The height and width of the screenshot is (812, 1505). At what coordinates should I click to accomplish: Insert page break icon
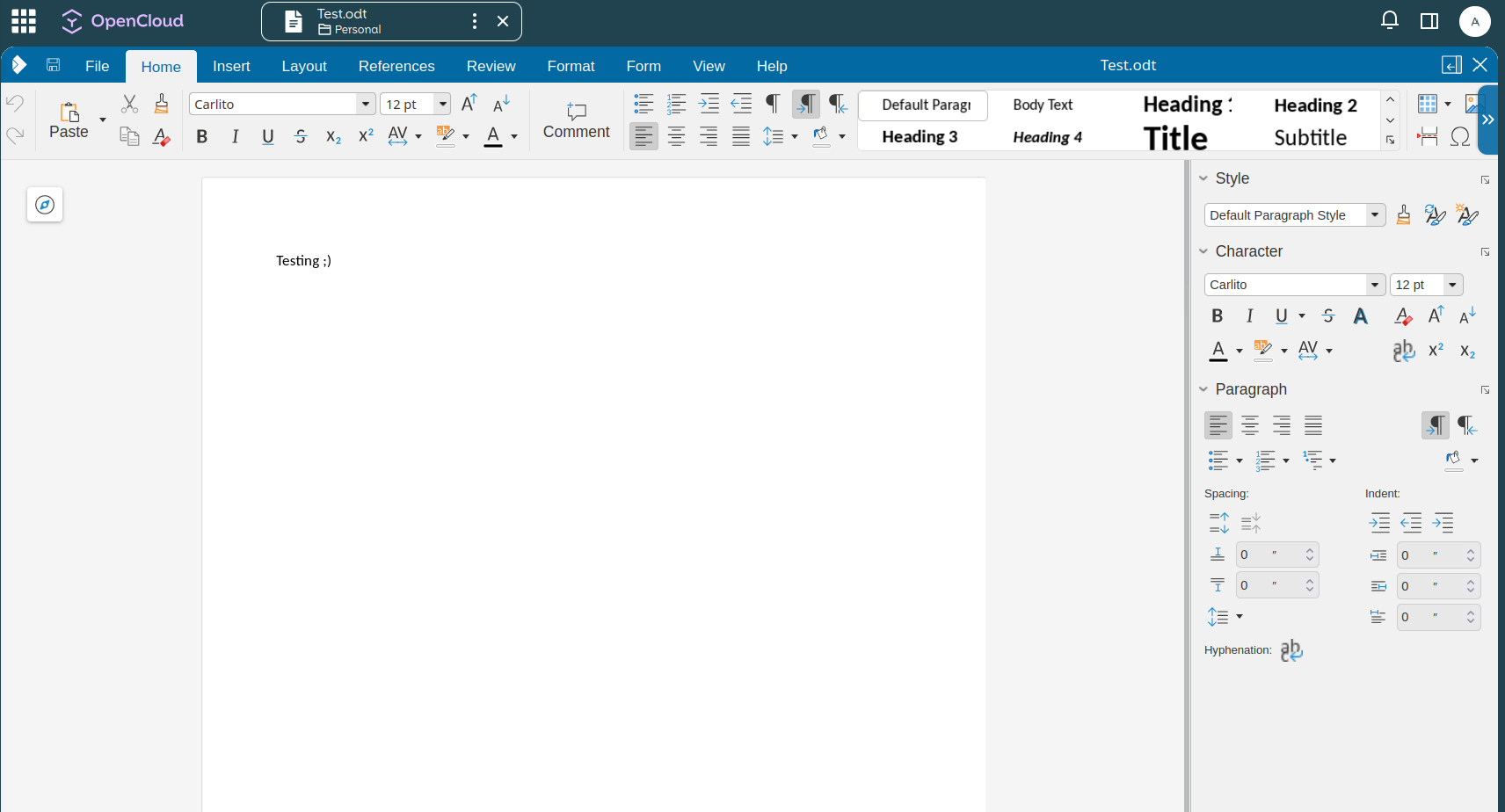pos(1428,136)
